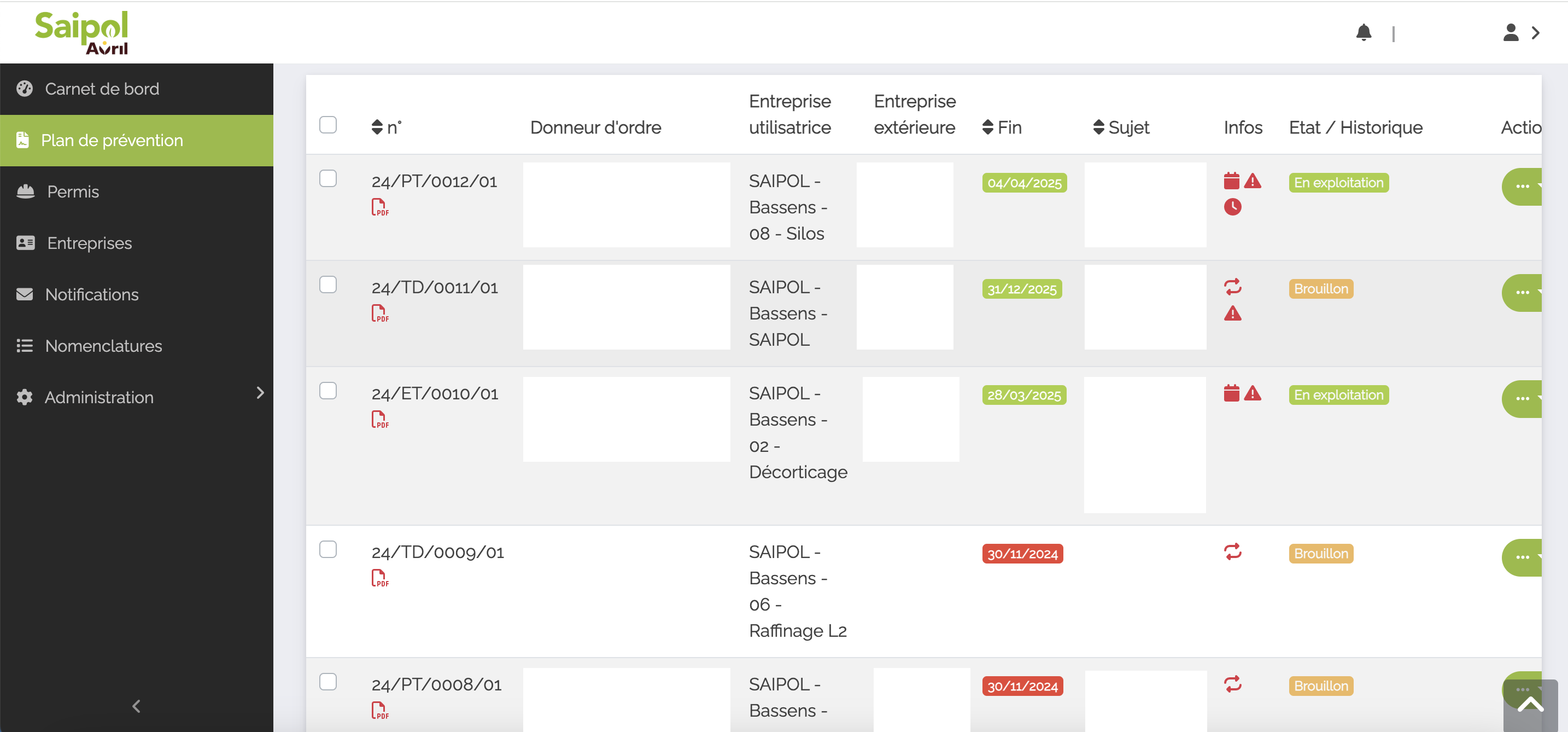
Task: Click the calendar alert icon on row 24/ET/0010/01
Action: coord(1231,393)
